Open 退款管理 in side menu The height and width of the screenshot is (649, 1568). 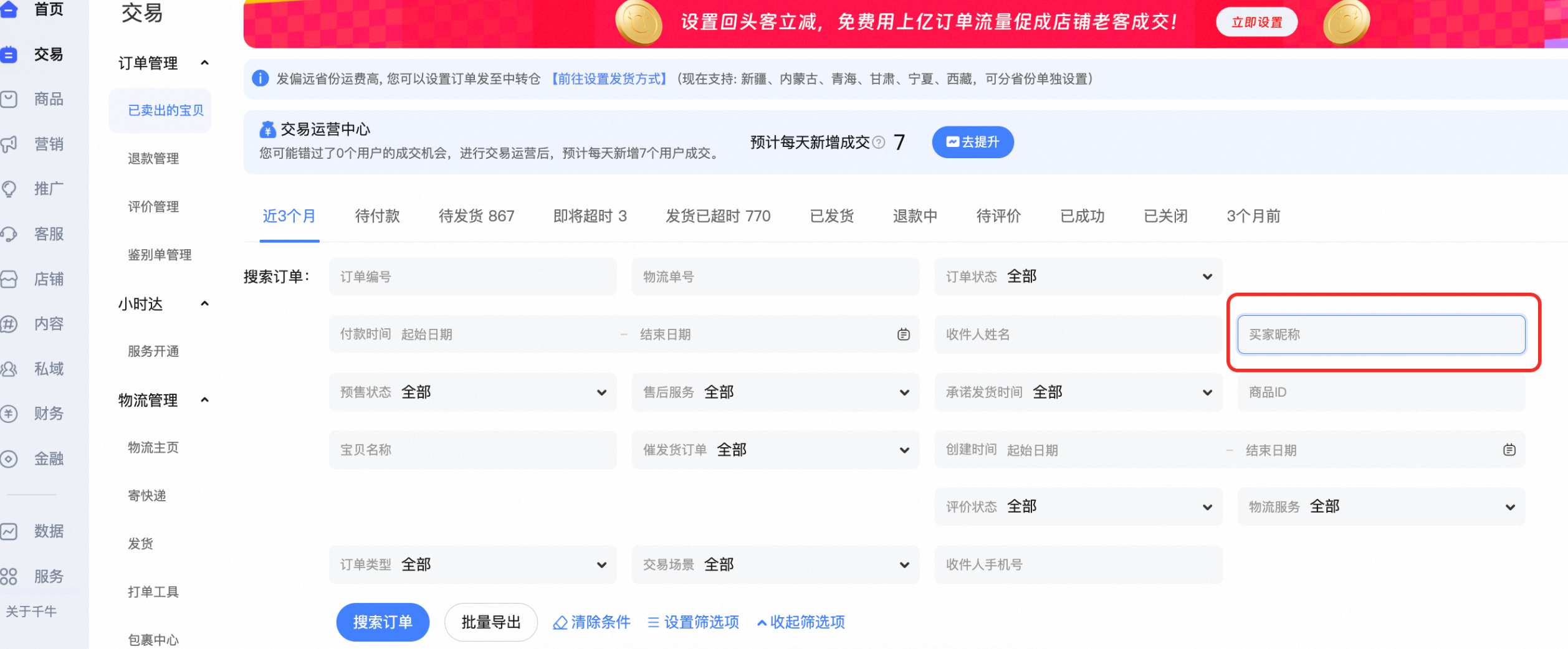153,159
